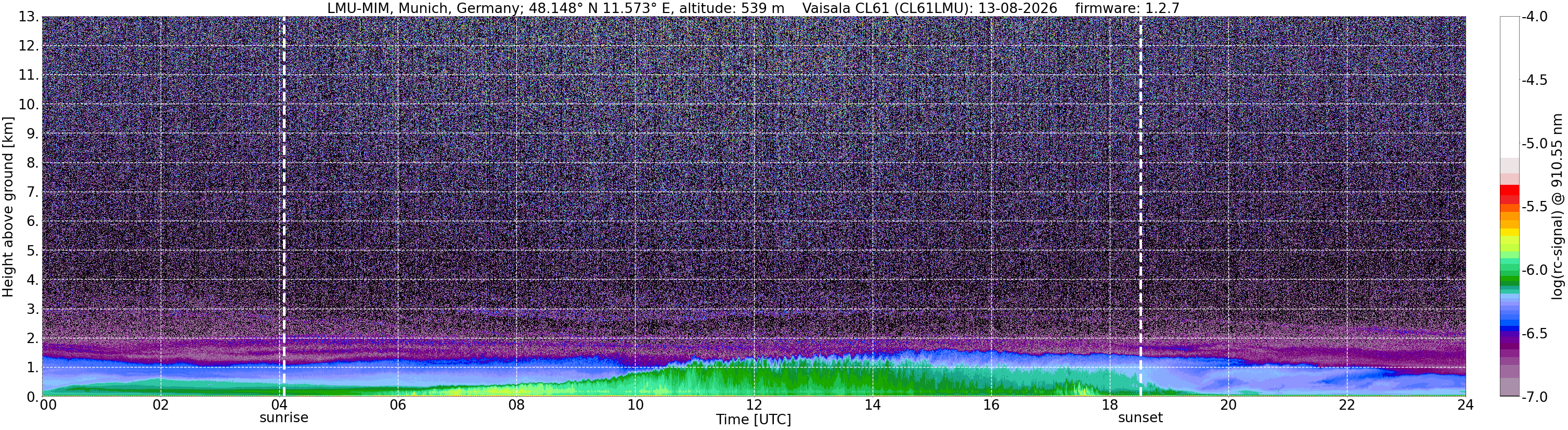Screen dimensions: 1568x430
Task: Click the y-axis tick label '4.'
Action: (33, 280)
